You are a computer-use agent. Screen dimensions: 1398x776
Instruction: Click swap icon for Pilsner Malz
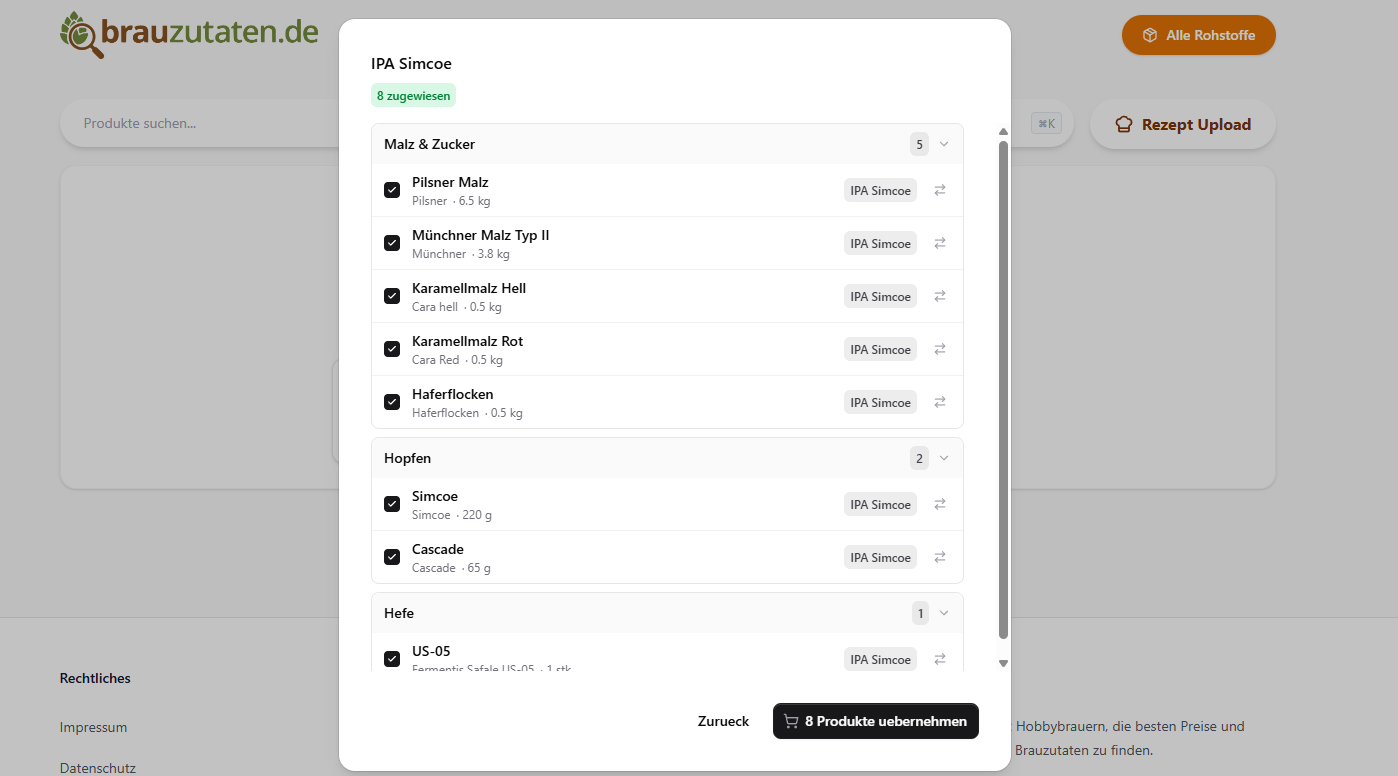click(x=940, y=190)
